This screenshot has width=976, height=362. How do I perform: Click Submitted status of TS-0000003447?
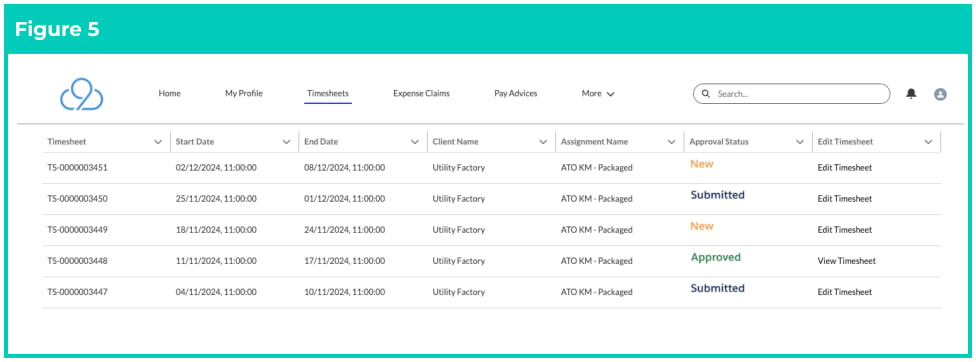(x=718, y=289)
